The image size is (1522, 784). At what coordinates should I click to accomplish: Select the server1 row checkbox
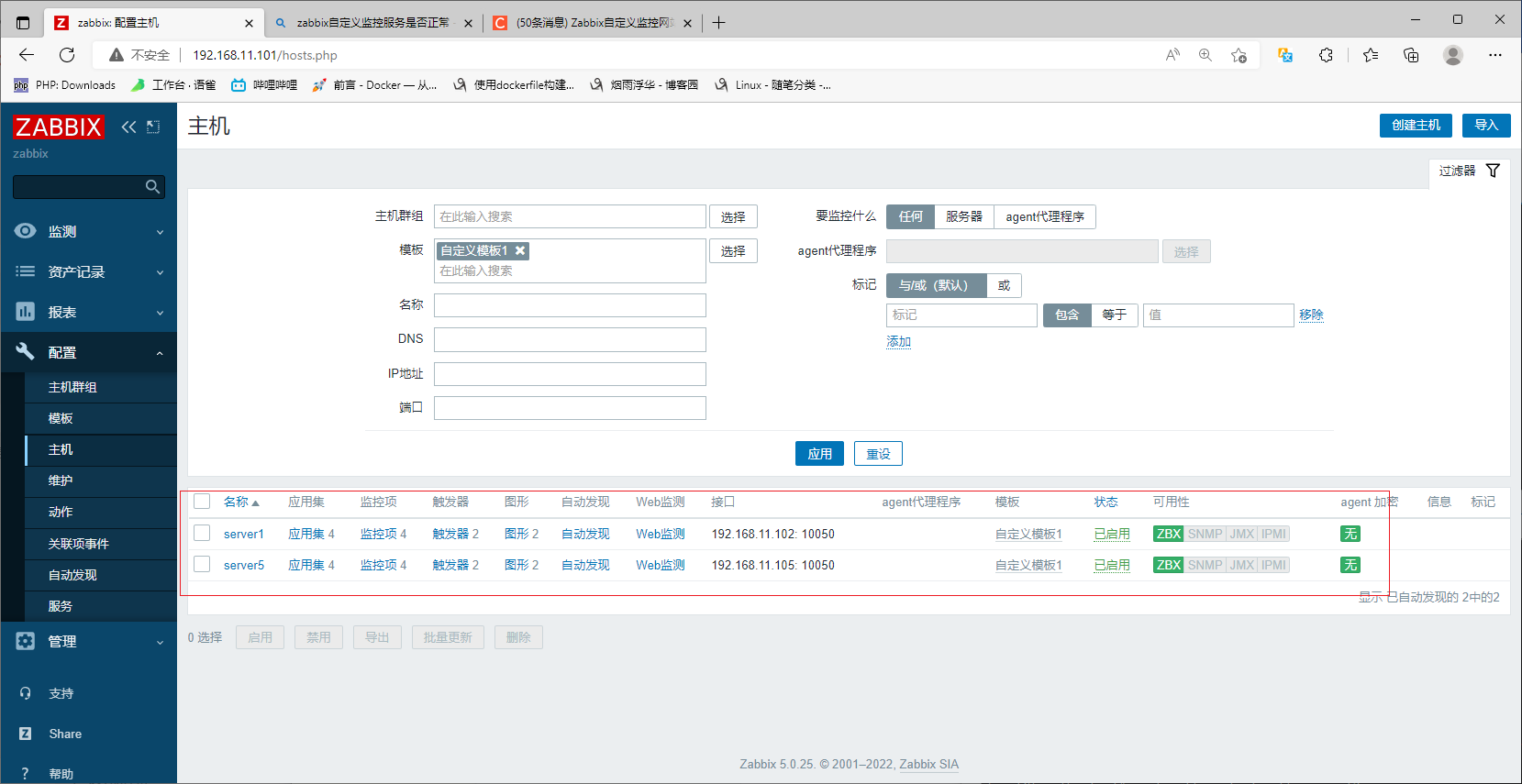202,533
